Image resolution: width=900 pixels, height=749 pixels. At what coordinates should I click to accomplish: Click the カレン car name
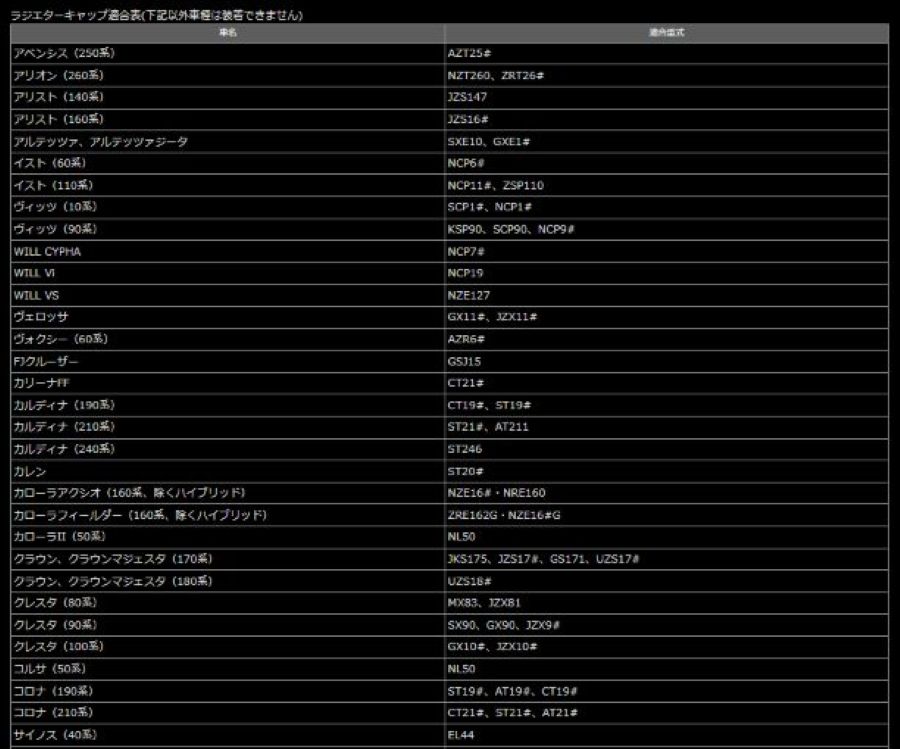click(x=30, y=471)
